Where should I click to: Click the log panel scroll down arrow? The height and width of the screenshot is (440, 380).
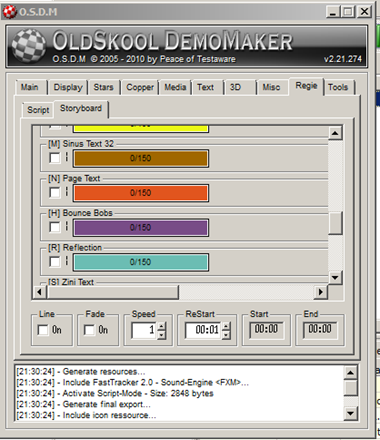351,414
